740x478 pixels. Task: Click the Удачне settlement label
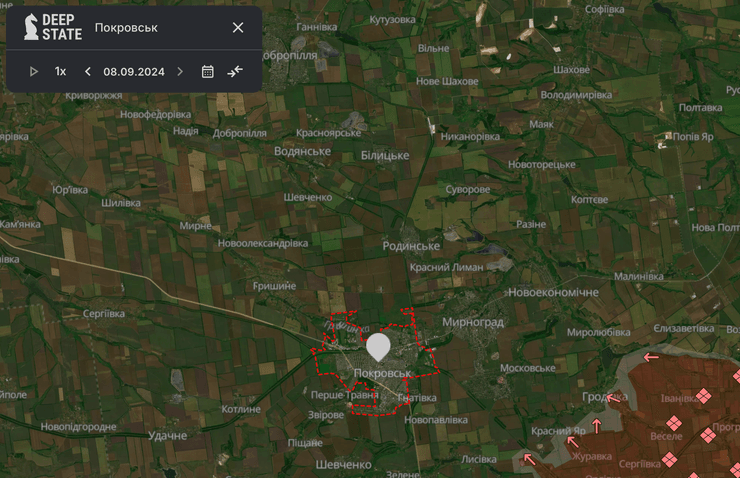point(167,435)
